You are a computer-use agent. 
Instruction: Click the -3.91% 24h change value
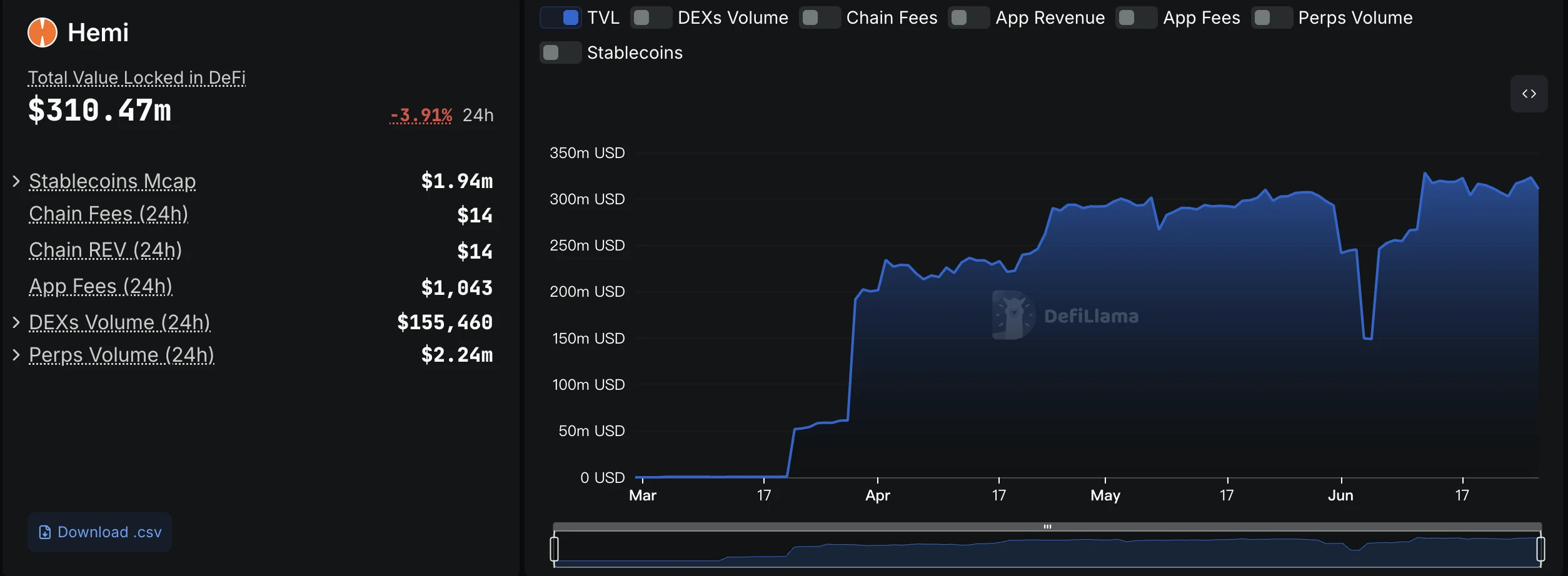tap(421, 116)
